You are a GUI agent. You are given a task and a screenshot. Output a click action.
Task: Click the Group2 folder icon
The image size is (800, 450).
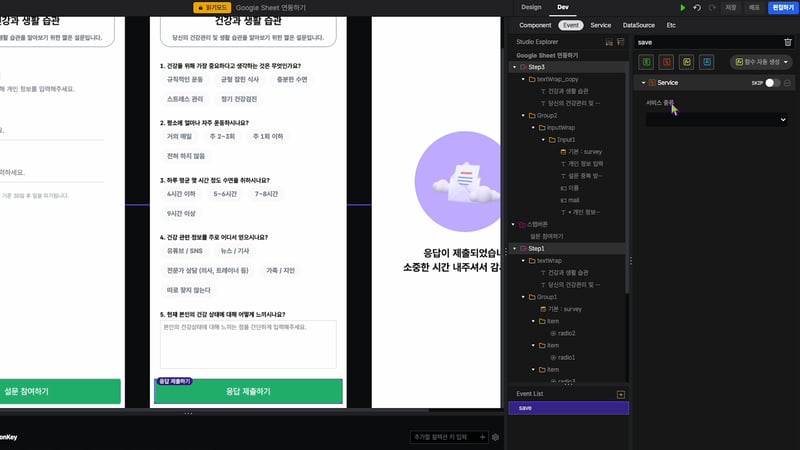click(532, 115)
